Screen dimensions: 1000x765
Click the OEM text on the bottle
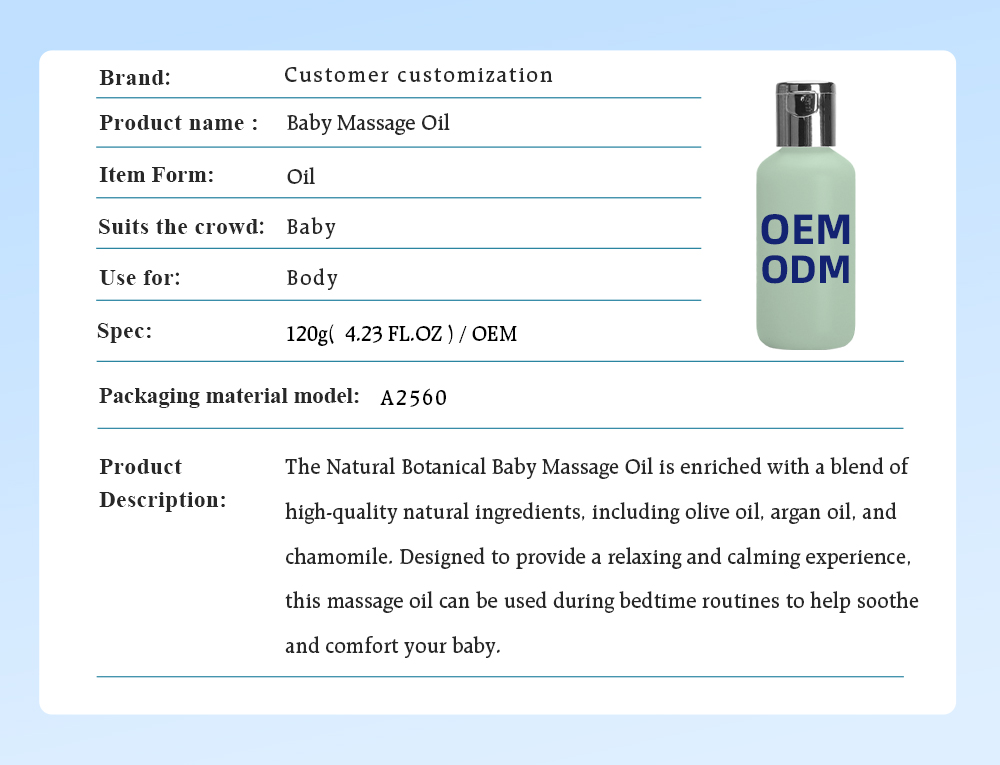point(806,231)
